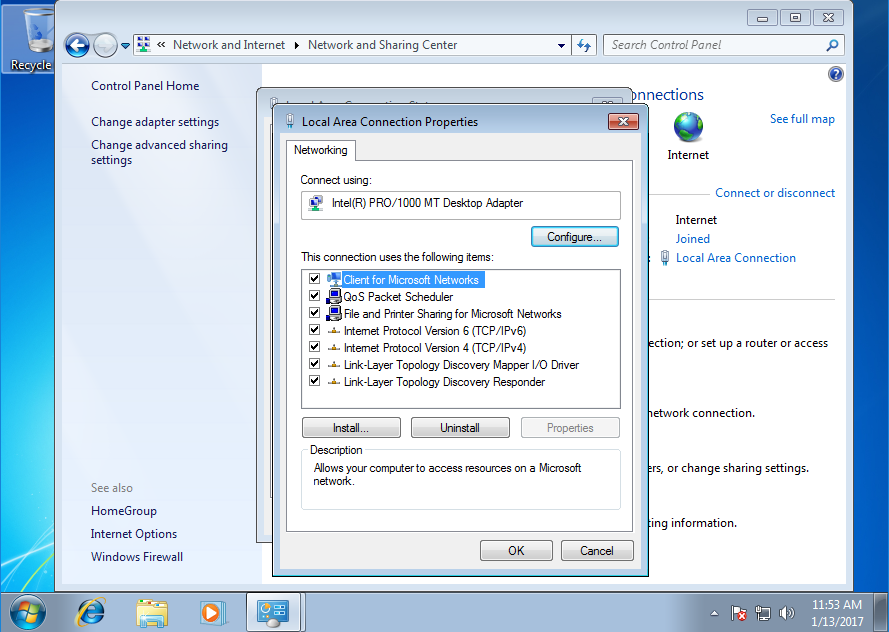
Task: Click the network status icon in system tray
Action: [763, 612]
